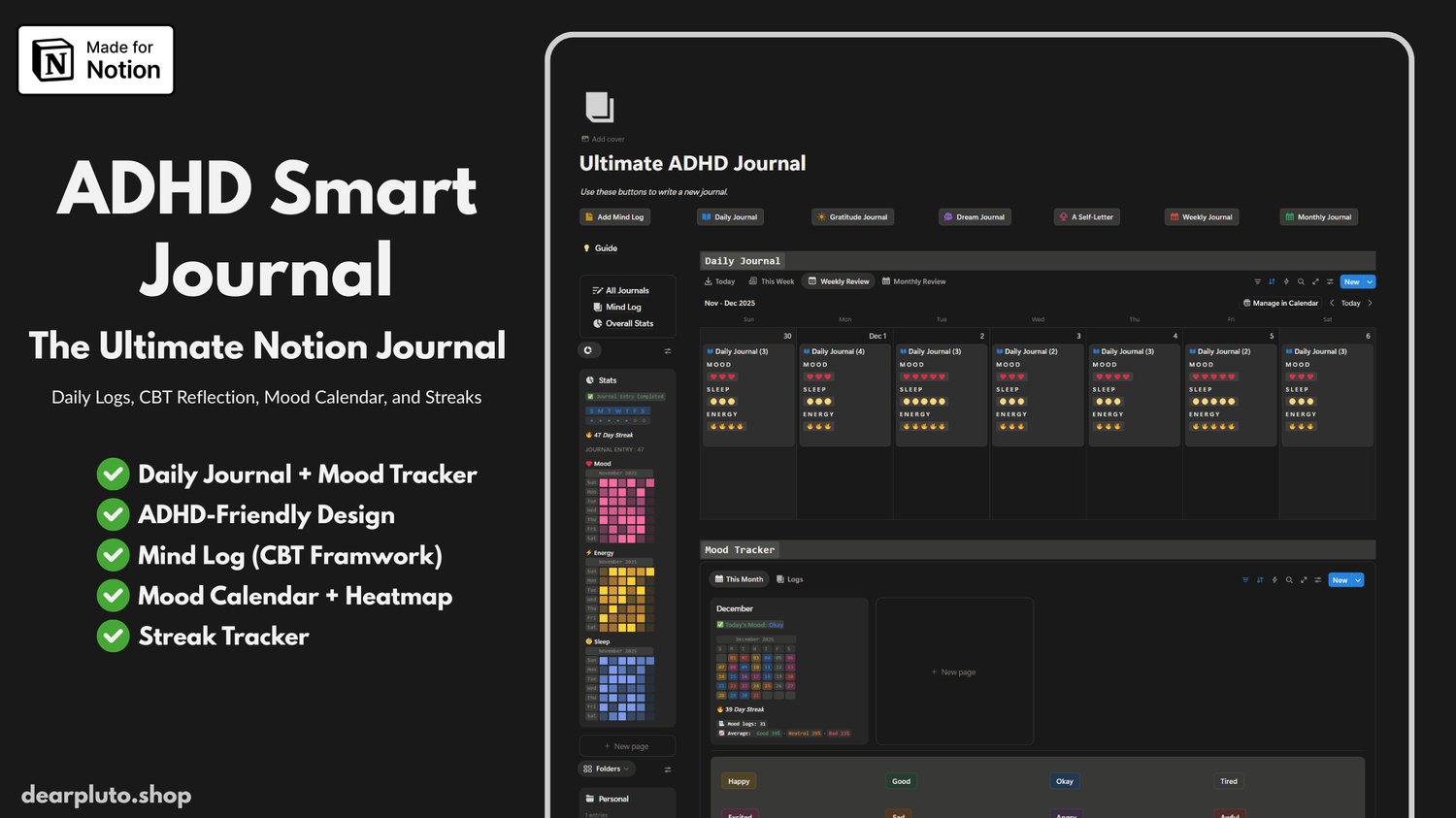1456x818 pixels.
Task: Open automations lightning icon in Mood Tracker toolbar
Action: (x=1274, y=580)
